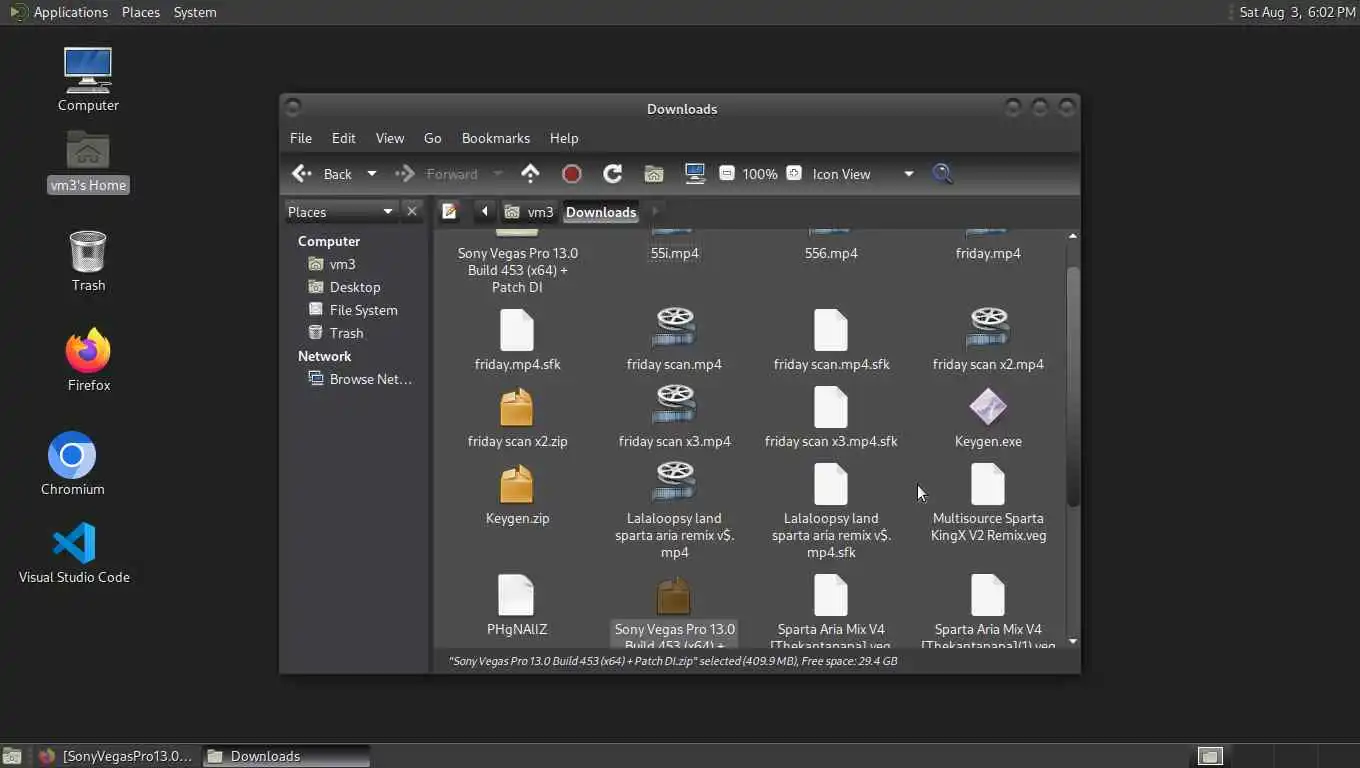1360x768 pixels.
Task: Open the Edit menu
Action: pos(344,138)
